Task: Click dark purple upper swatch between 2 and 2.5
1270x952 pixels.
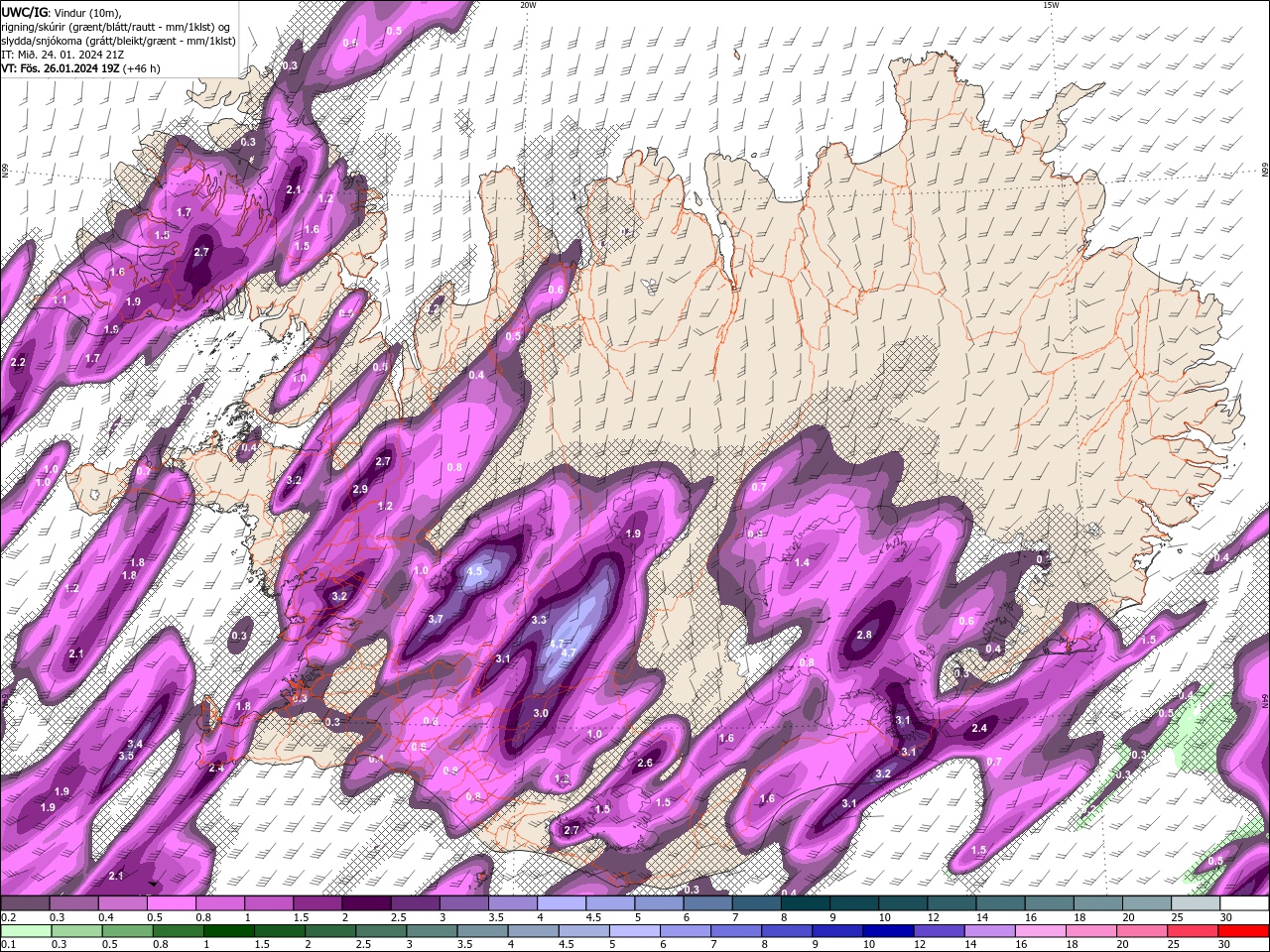Action: pos(366,903)
